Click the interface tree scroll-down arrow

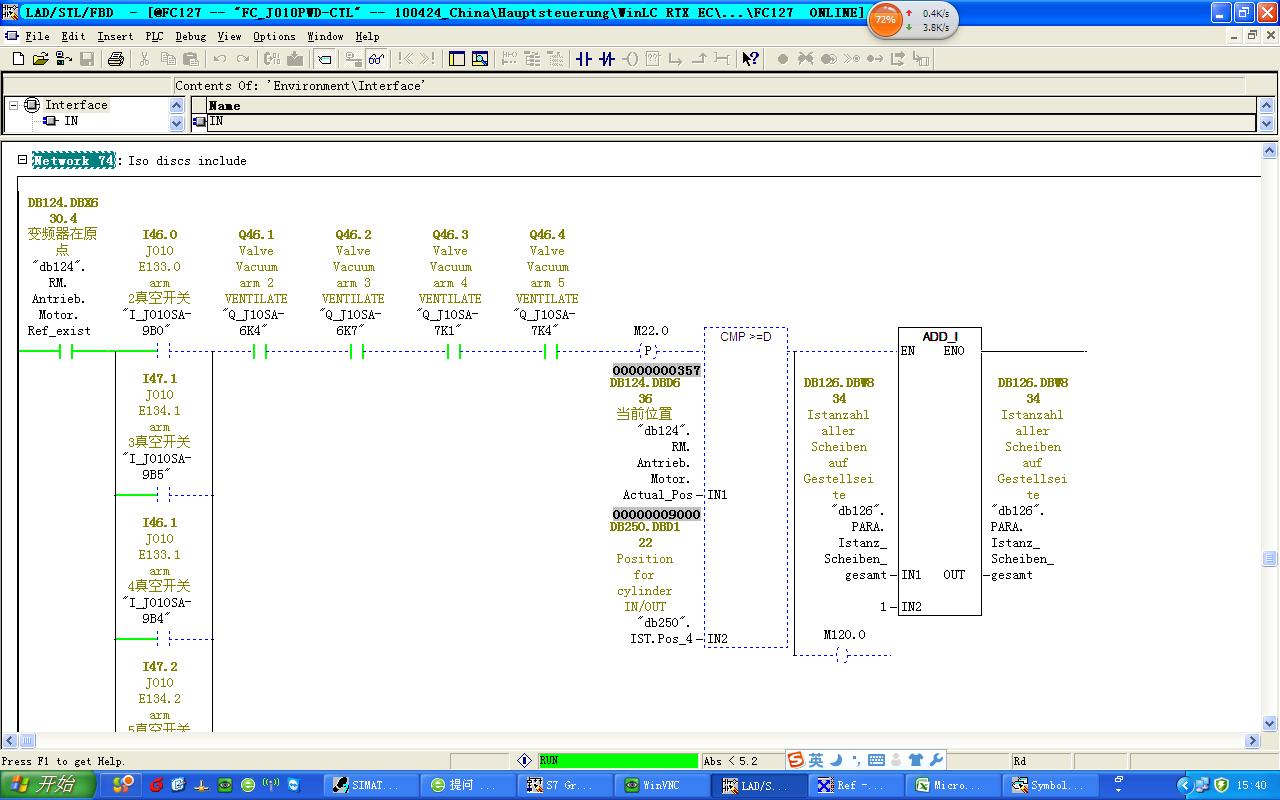click(x=177, y=124)
